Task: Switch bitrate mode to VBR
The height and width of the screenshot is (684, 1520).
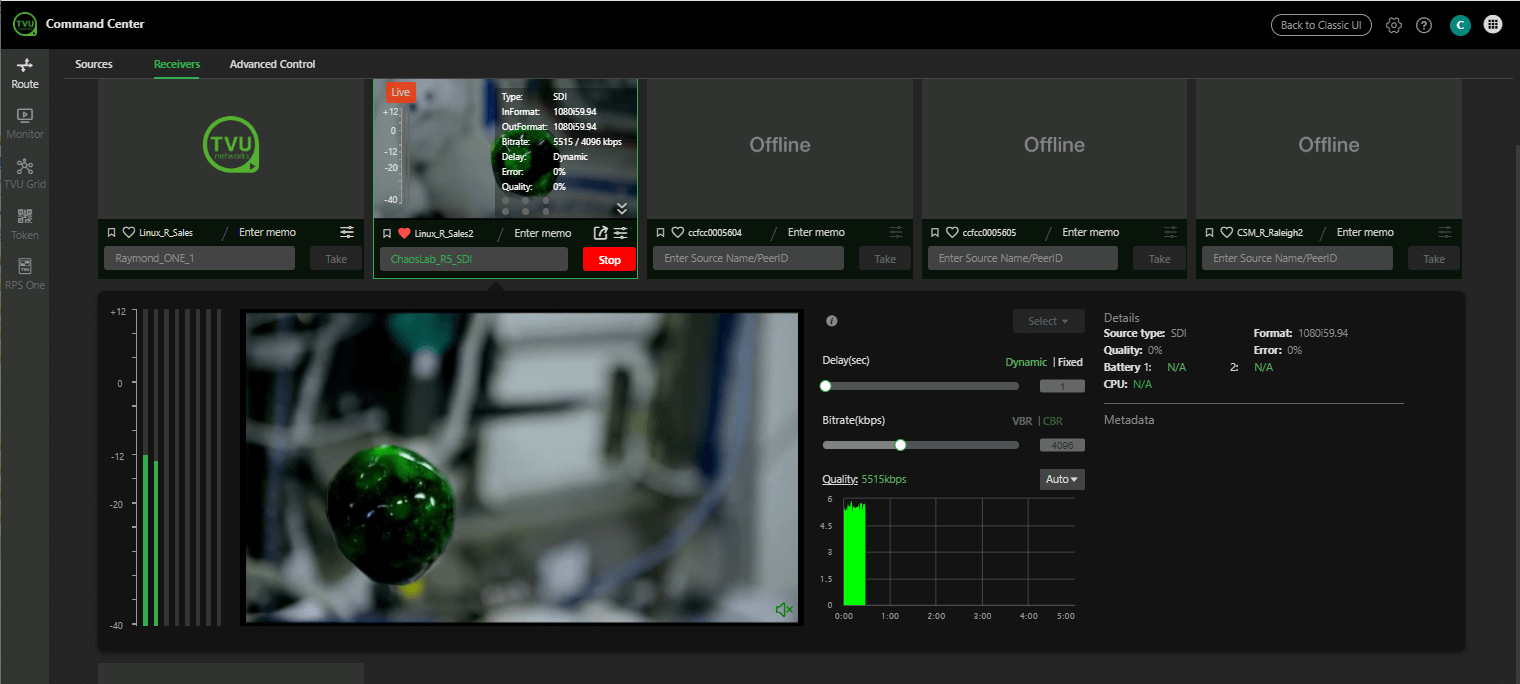Action: (1021, 421)
